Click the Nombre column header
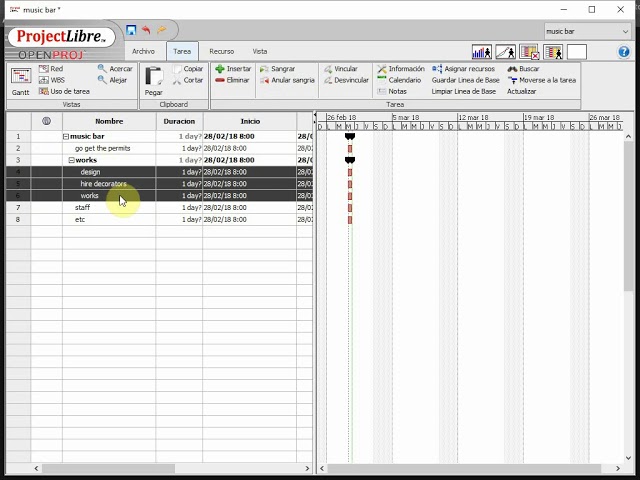This screenshot has height=480, width=640. [109, 121]
